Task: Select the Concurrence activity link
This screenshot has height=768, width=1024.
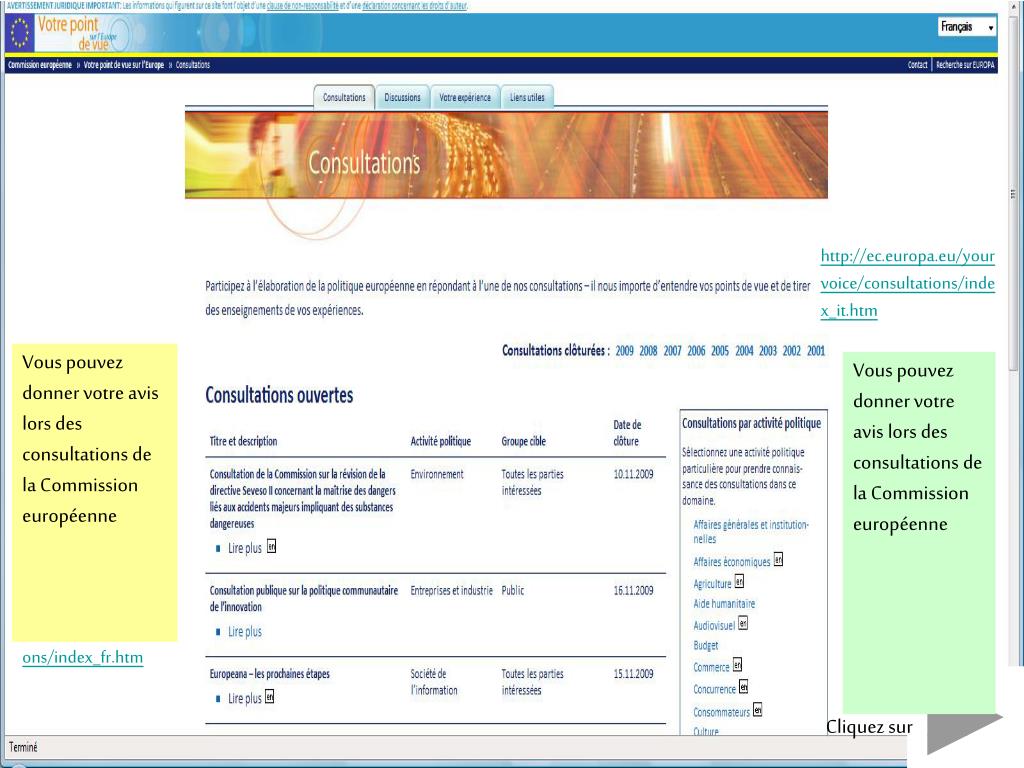Action: (714, 689)
